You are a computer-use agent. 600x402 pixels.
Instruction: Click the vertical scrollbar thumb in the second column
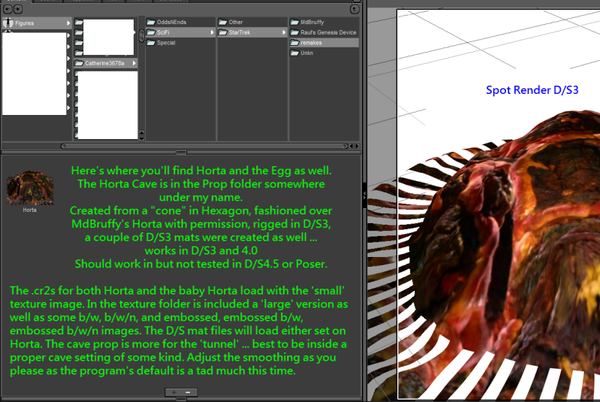(142, 36)
